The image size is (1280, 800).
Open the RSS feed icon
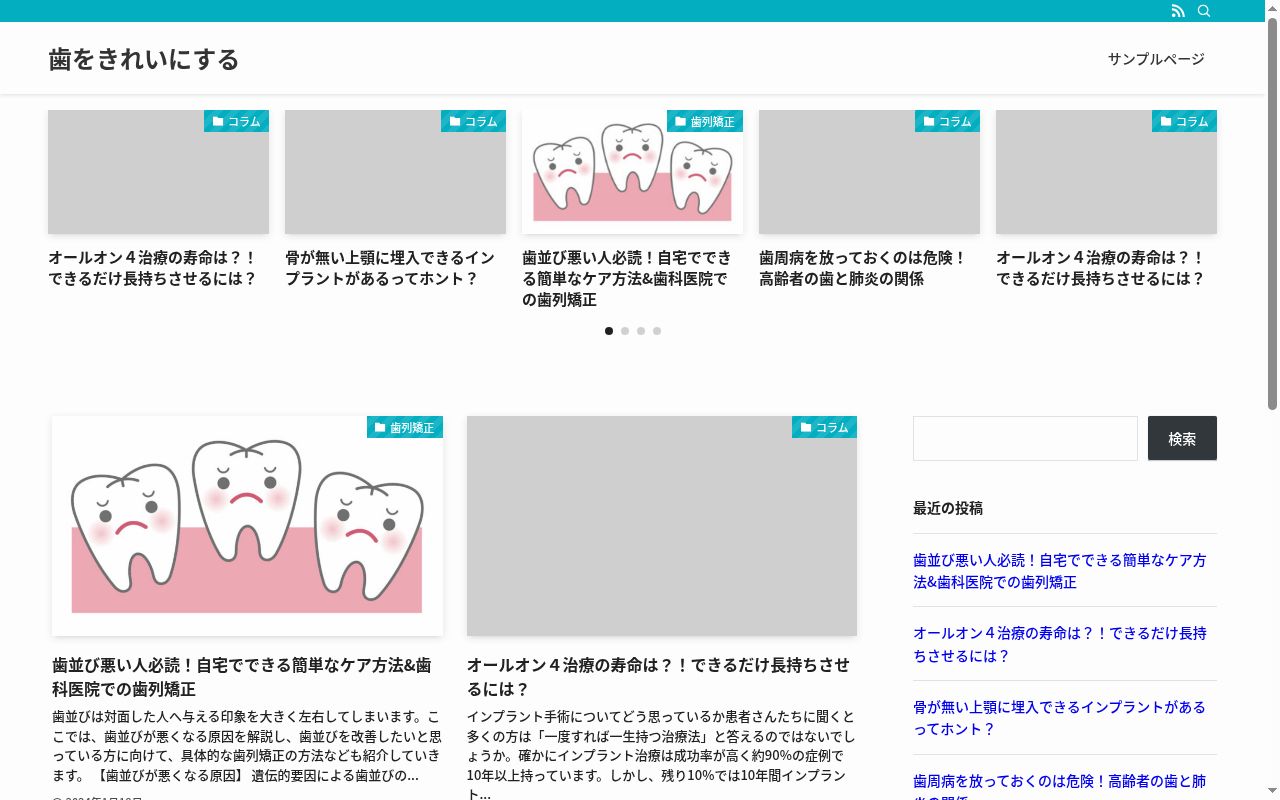coord(1178,11)
